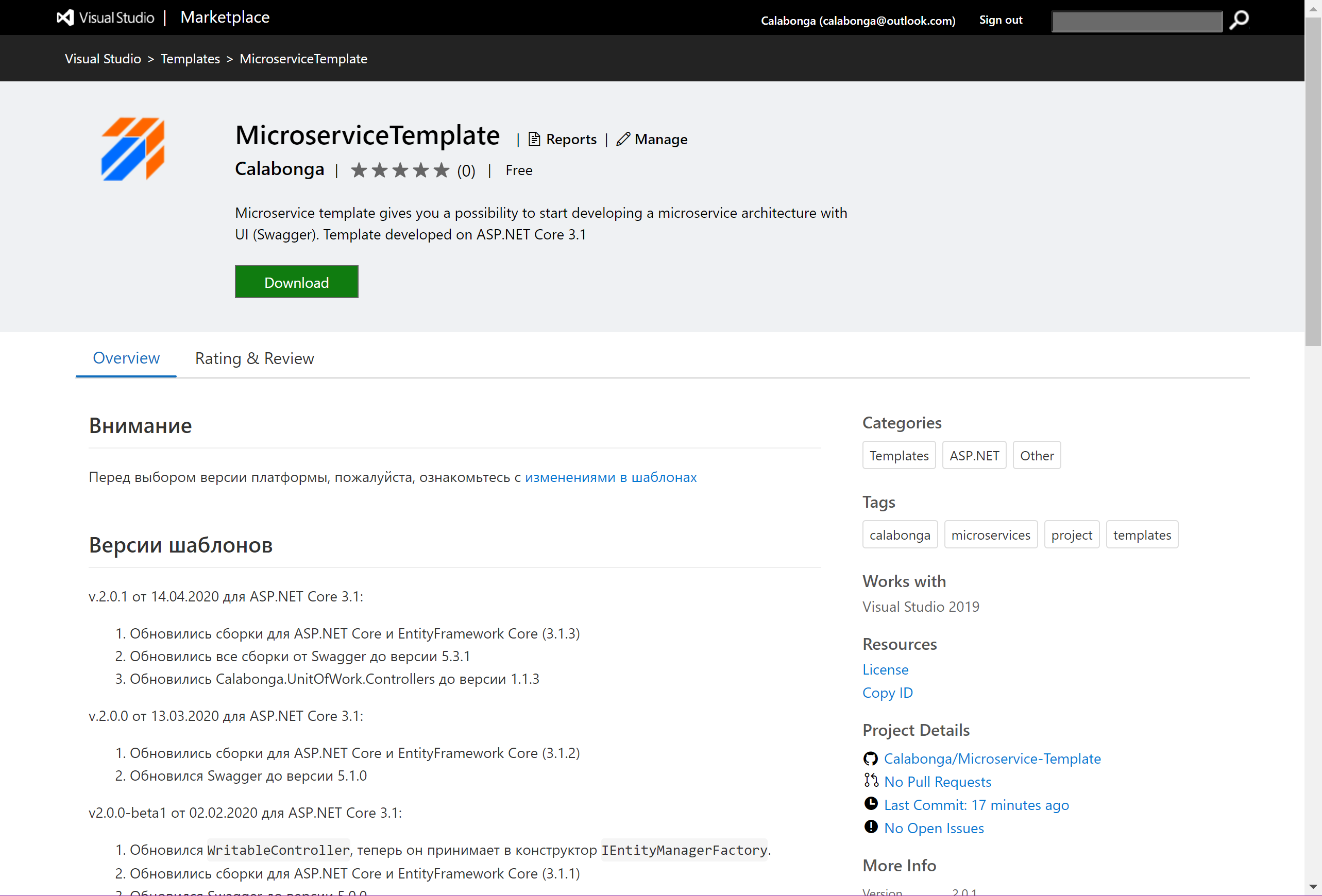Click the page vertical scrollbar thumb
1322x896 pixels.
pyautogui.click(x=1313, y=182)
